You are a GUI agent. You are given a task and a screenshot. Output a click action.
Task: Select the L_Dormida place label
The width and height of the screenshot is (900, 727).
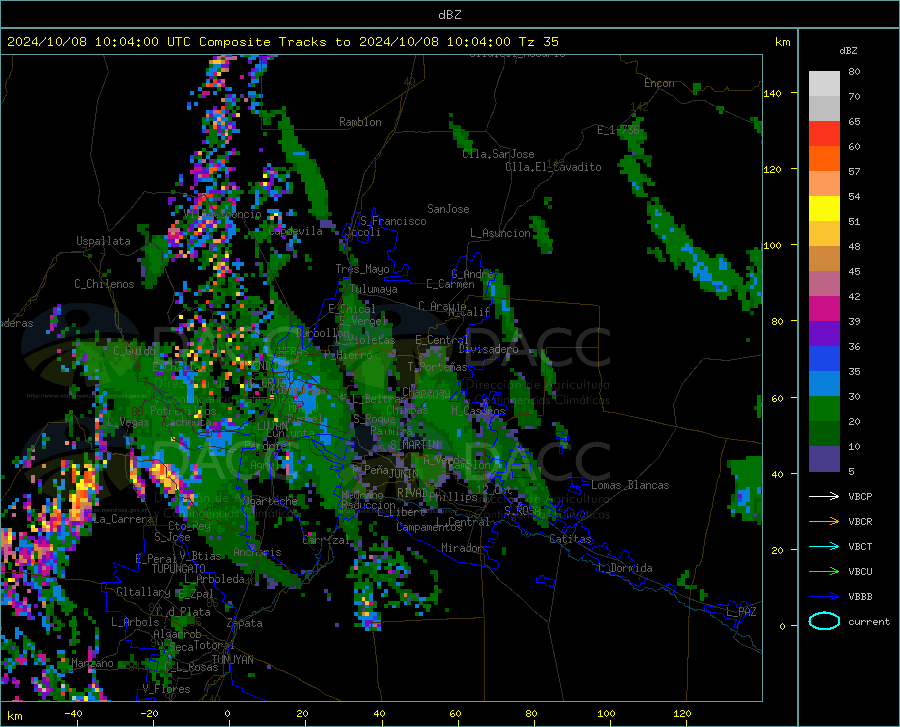(625, 568)
